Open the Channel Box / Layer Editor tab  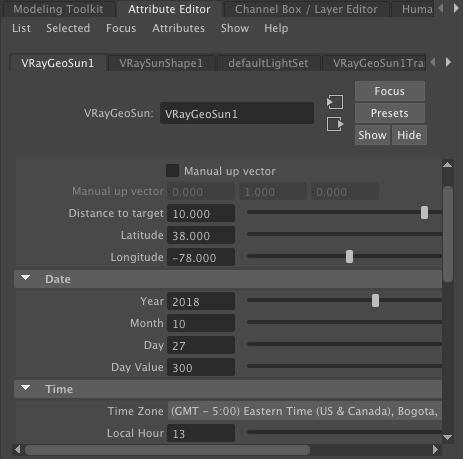[306, 9]
